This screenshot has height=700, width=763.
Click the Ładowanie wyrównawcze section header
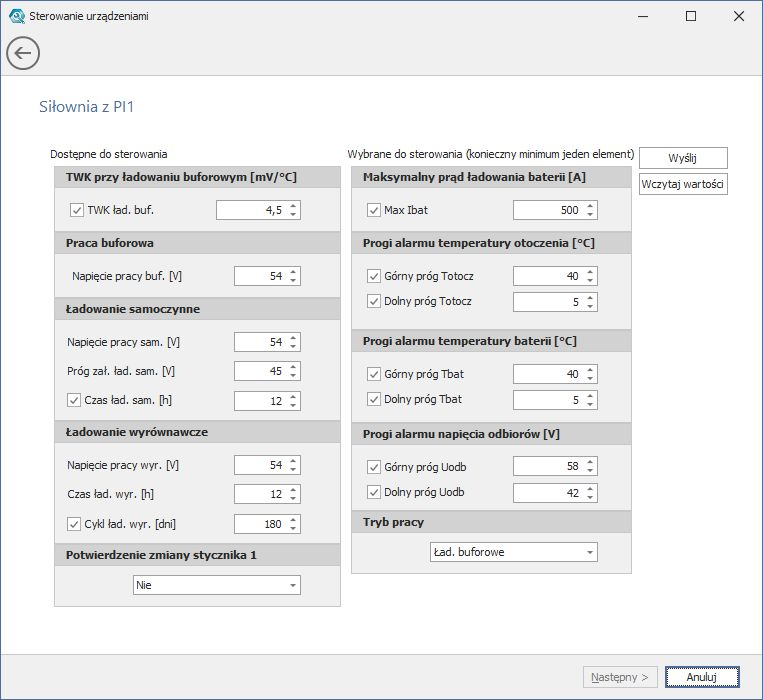pyautogui.click(x=198, y=432)
